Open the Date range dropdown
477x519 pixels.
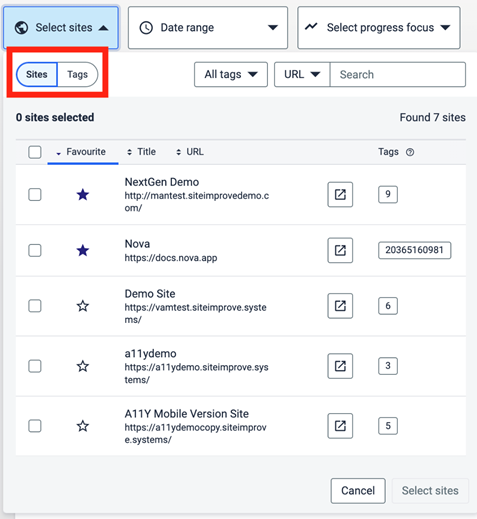(208, 28)
